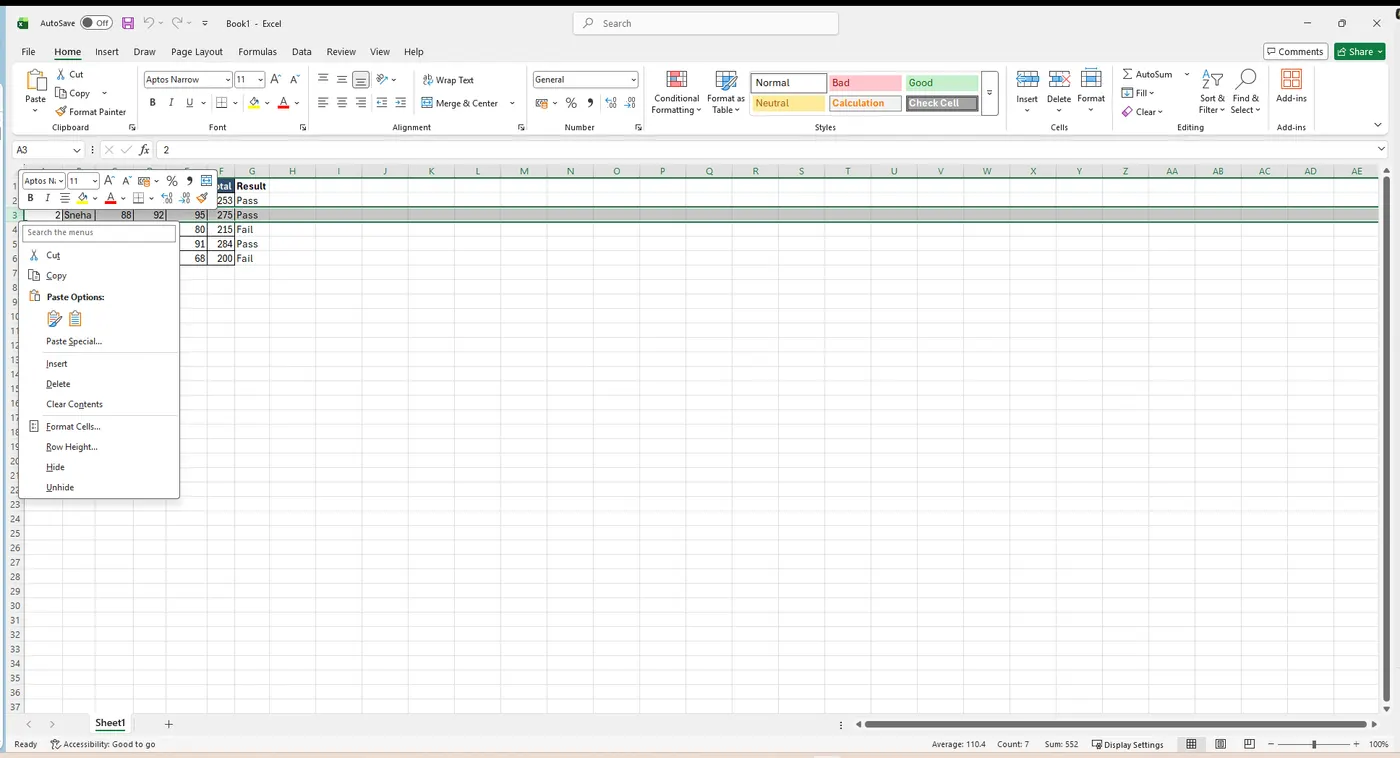Toggle Italic in the mini toolbar

[47, 198]
